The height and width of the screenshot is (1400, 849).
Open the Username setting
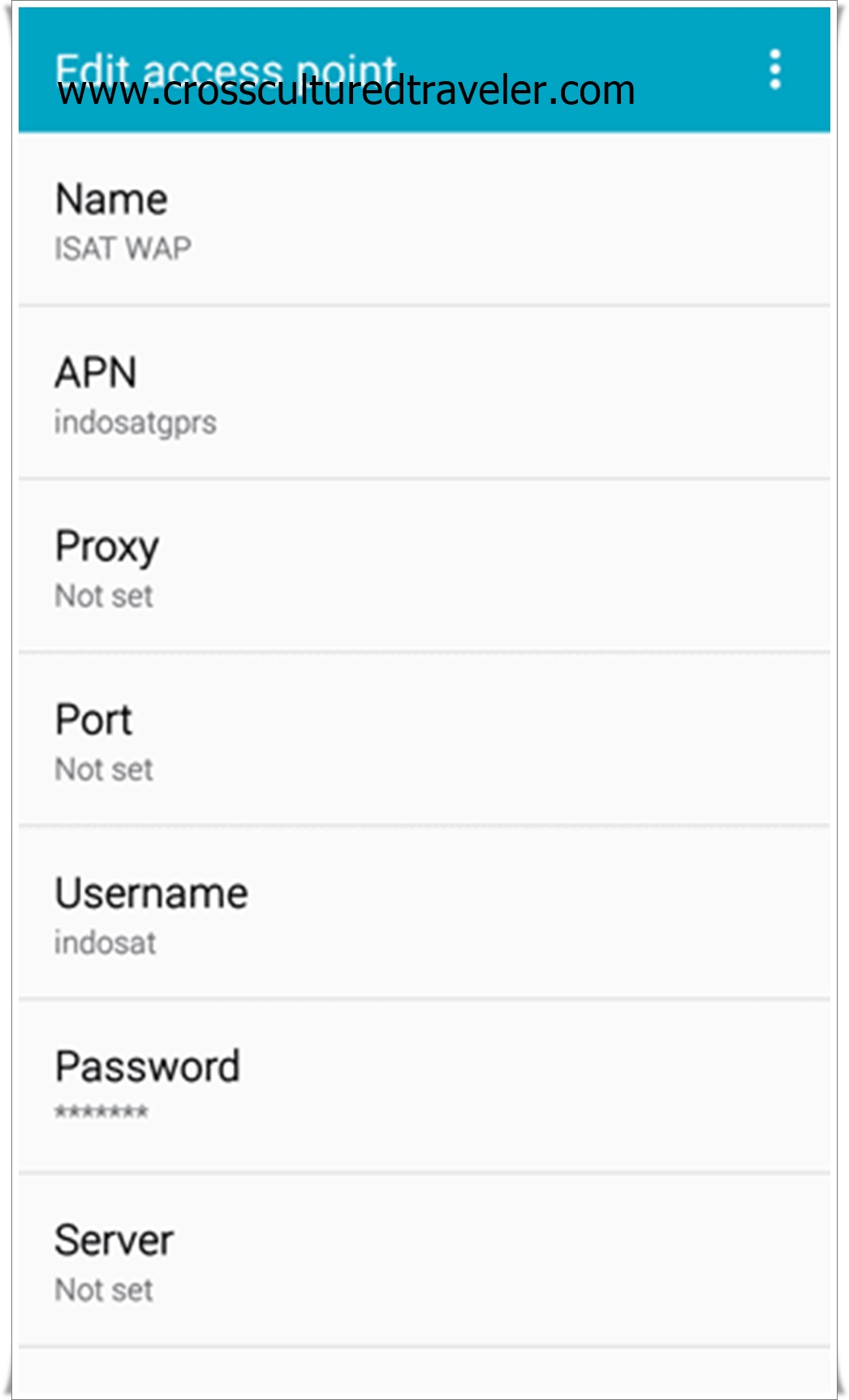424,913
